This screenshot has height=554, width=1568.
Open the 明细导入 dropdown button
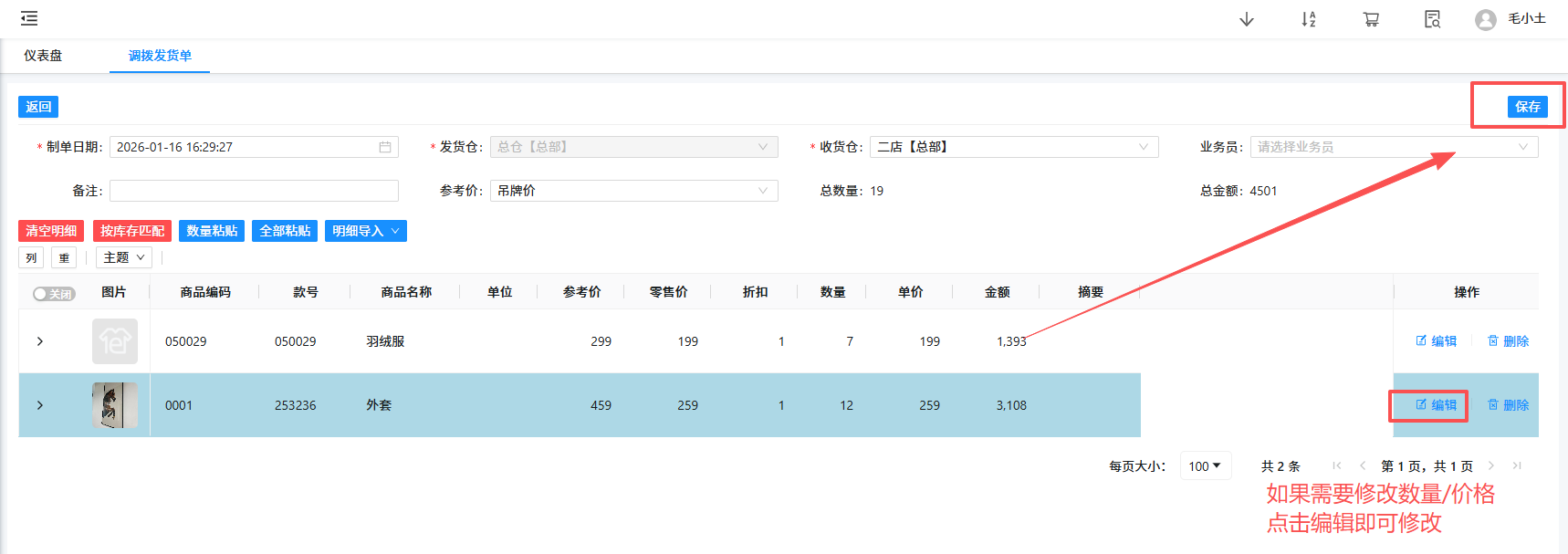coord(365,231)
